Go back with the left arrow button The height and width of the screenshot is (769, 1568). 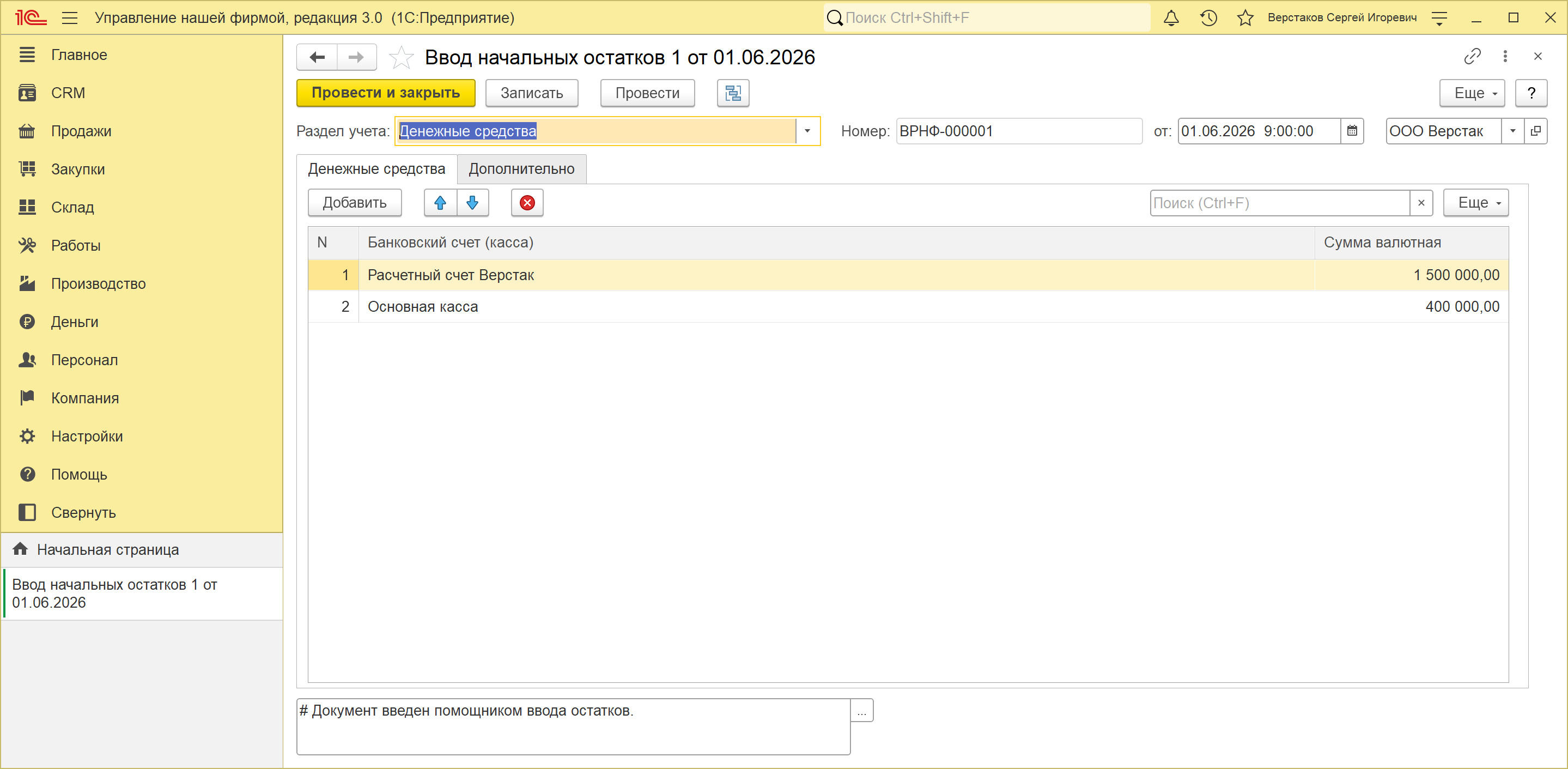pos(317,58)
